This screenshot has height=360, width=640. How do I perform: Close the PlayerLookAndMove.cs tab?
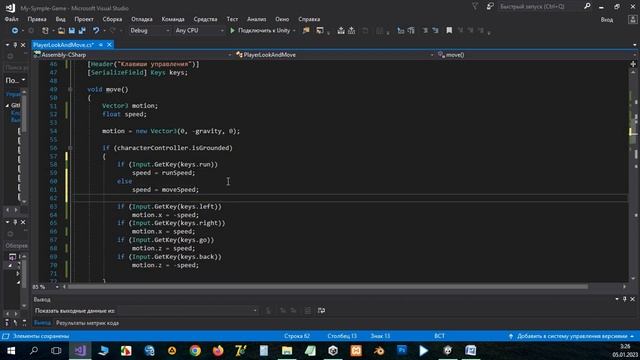109,45
